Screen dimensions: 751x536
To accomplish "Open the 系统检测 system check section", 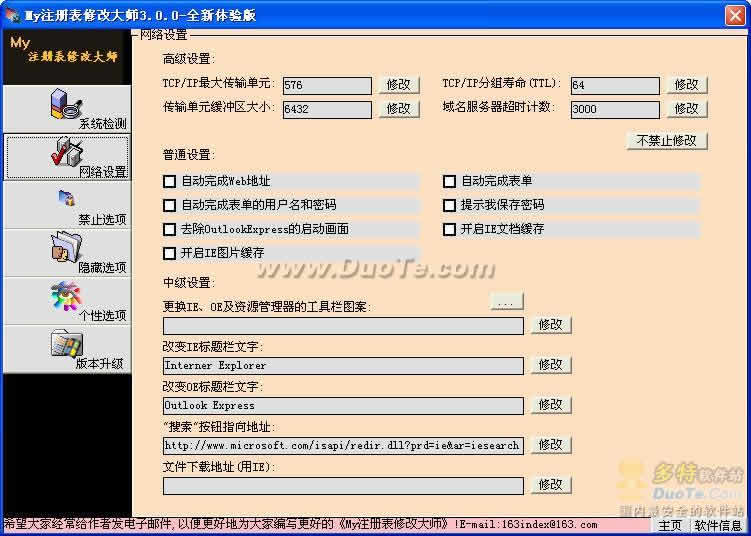I will click(67, 109).
